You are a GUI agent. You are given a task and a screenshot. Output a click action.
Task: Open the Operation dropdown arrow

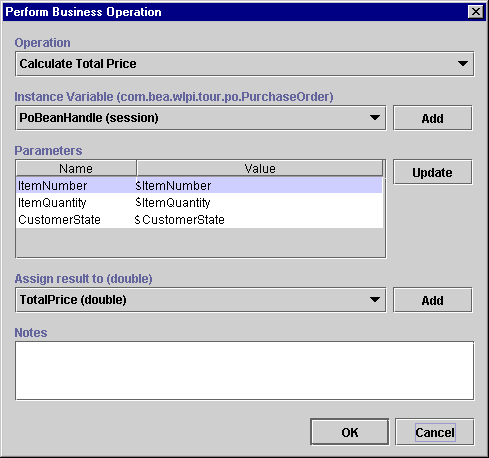point(463,64)
